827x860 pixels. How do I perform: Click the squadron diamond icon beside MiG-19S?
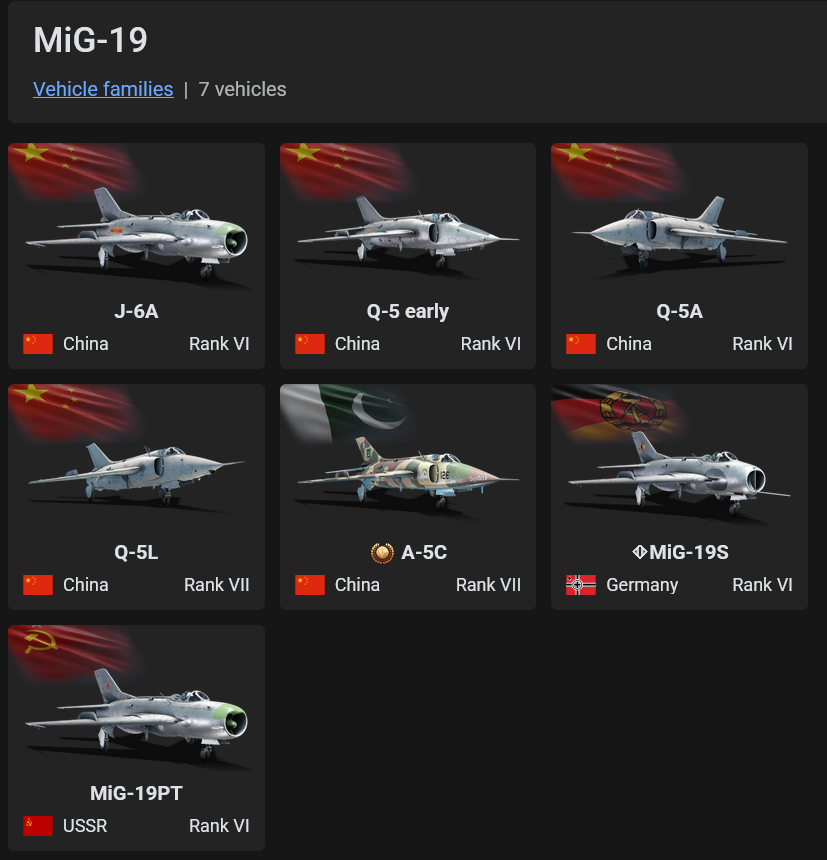[x=639, y=552]
